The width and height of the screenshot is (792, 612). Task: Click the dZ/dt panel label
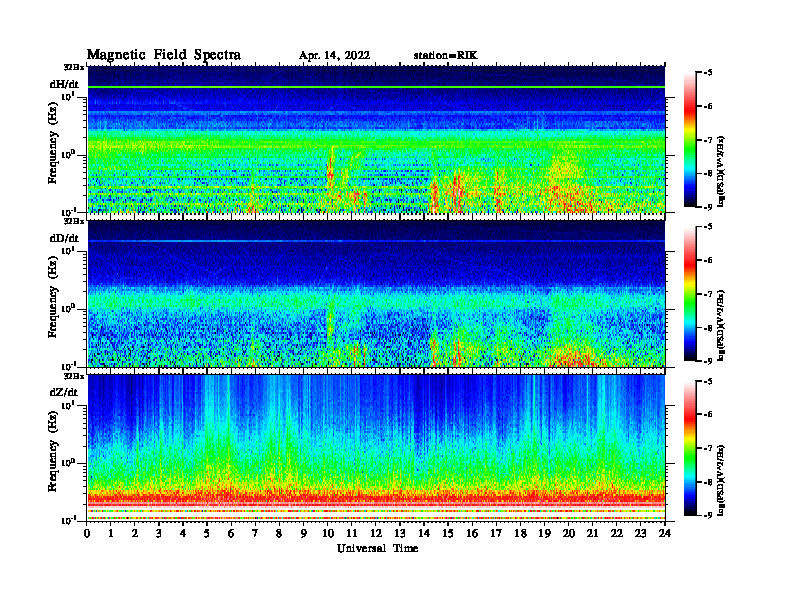(x=64, y=392)
